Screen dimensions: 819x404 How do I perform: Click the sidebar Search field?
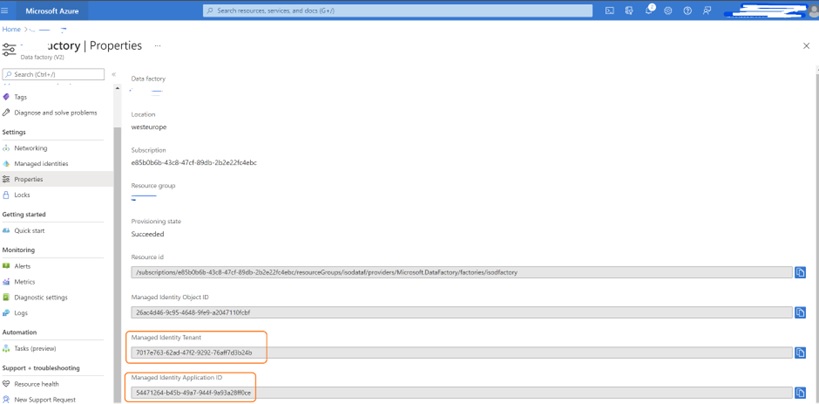click(x=55, y=74)
